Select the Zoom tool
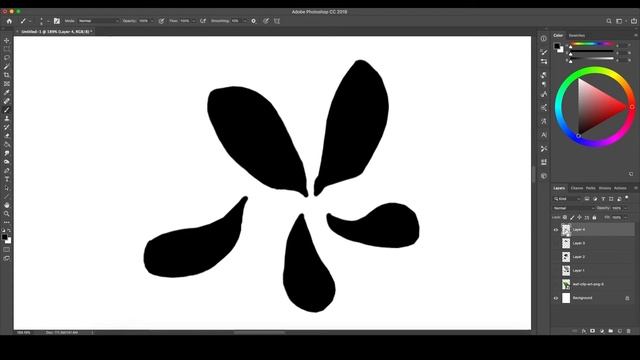This screenshot has width=640, height=360. coord(7,213)
